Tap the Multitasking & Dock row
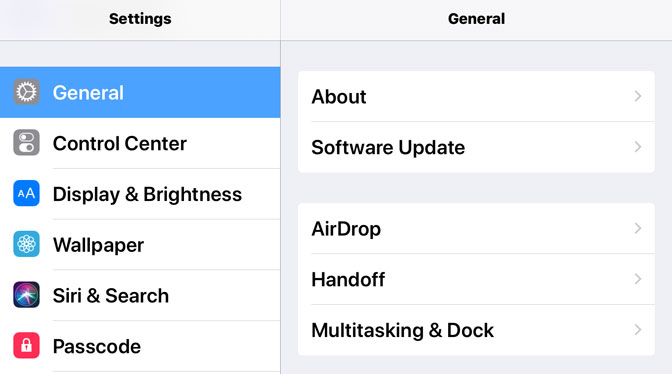672x374 pixels. (476, 330)
